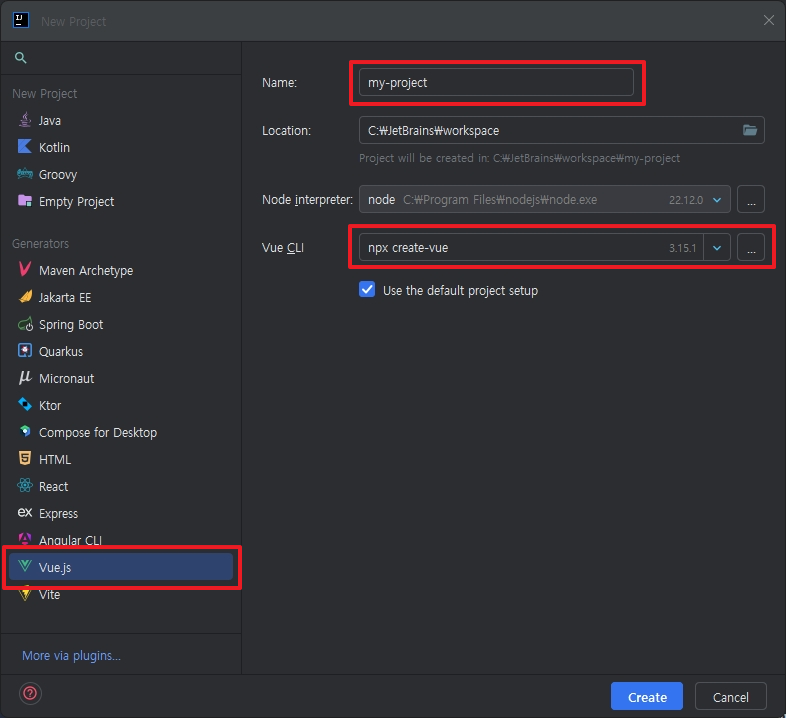Screen dimensions: 786x718
Task: Browse Node interpreter with ellipsis button
Action: [751, 200]
